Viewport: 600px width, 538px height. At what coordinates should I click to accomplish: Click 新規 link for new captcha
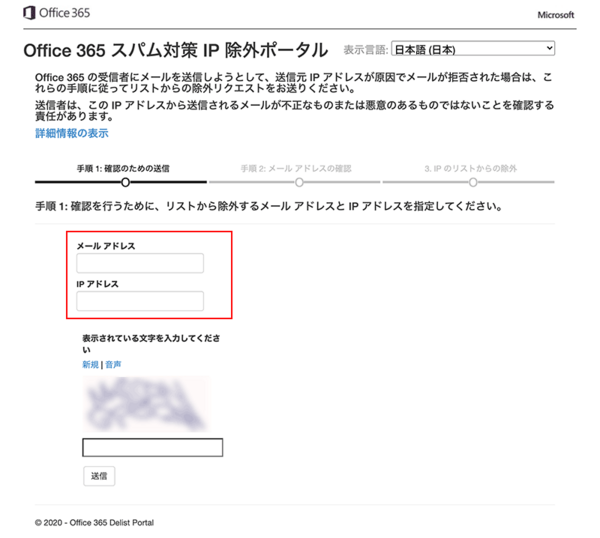click(x=90, y=364)
